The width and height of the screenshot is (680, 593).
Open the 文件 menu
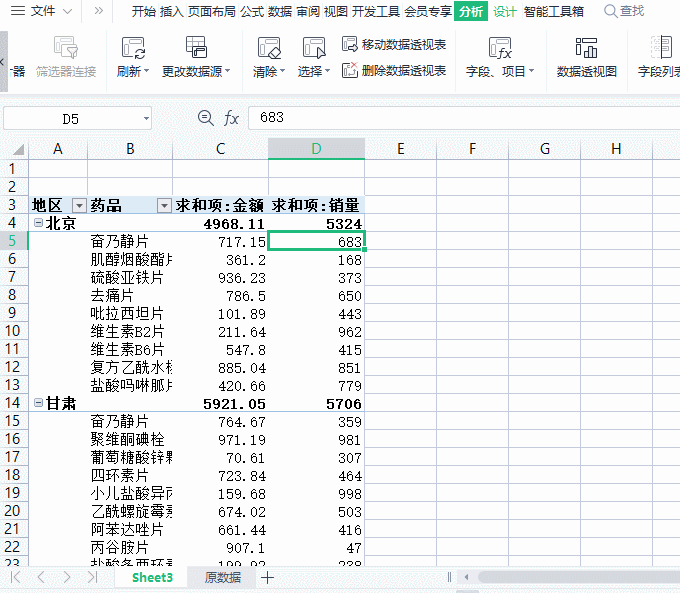coord(42,11)
